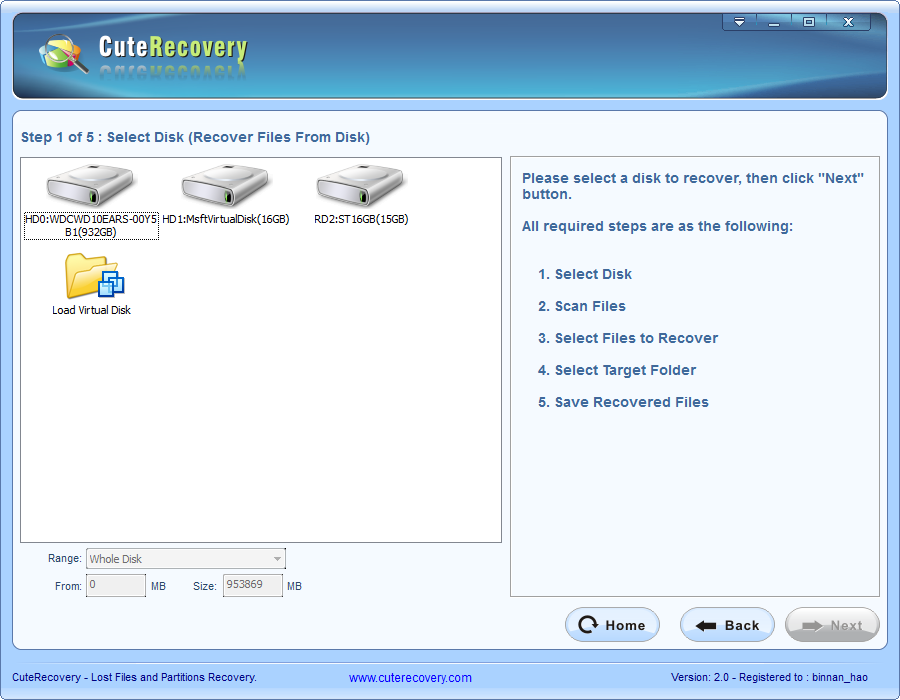Click the HD1:MsftVirtualDisk(16GB) label

[226, 219]
